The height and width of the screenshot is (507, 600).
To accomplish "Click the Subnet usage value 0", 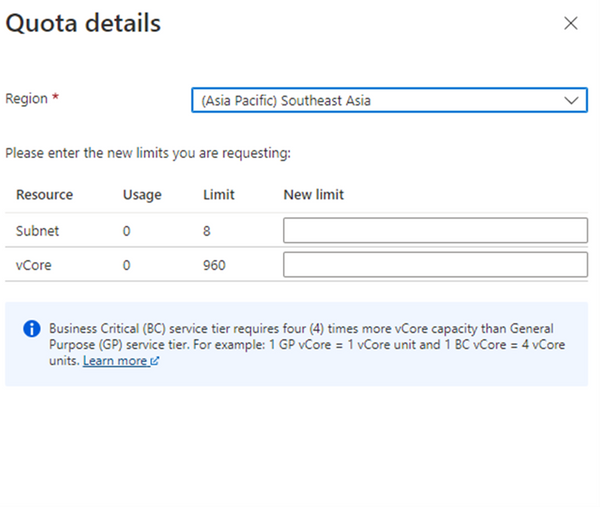I will point(127,231).
